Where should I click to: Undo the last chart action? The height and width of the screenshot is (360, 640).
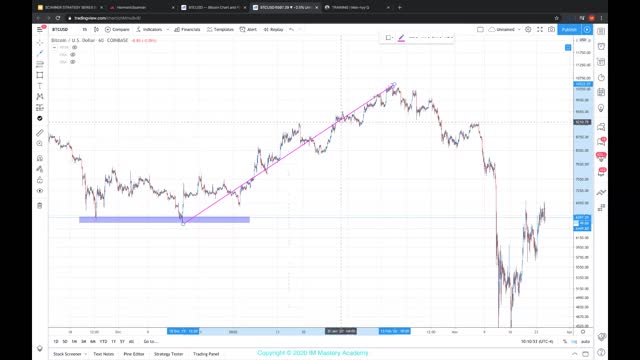pos(291,29)
